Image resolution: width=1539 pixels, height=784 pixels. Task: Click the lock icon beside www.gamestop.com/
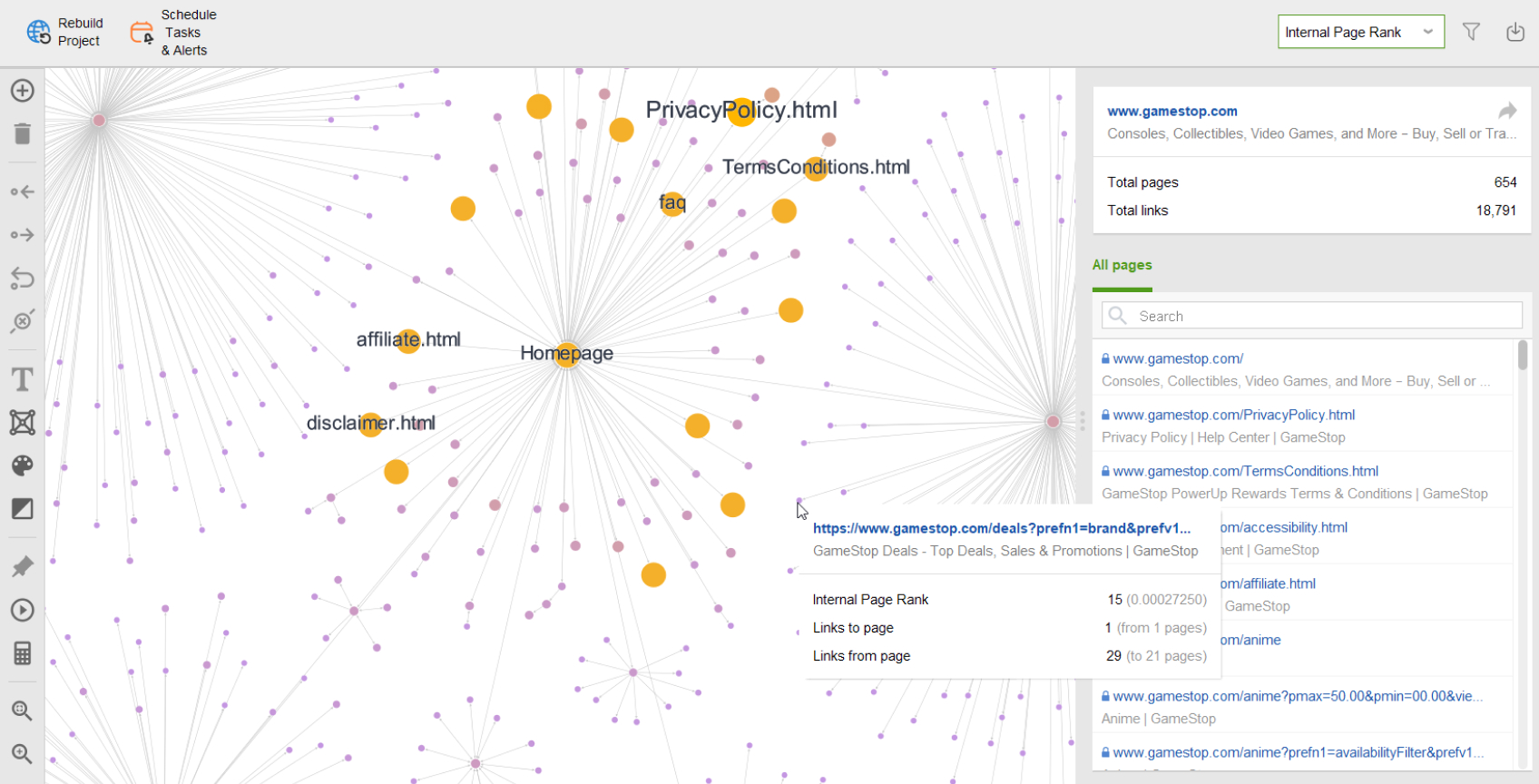pyautogui.click(x=1105, y=358)
